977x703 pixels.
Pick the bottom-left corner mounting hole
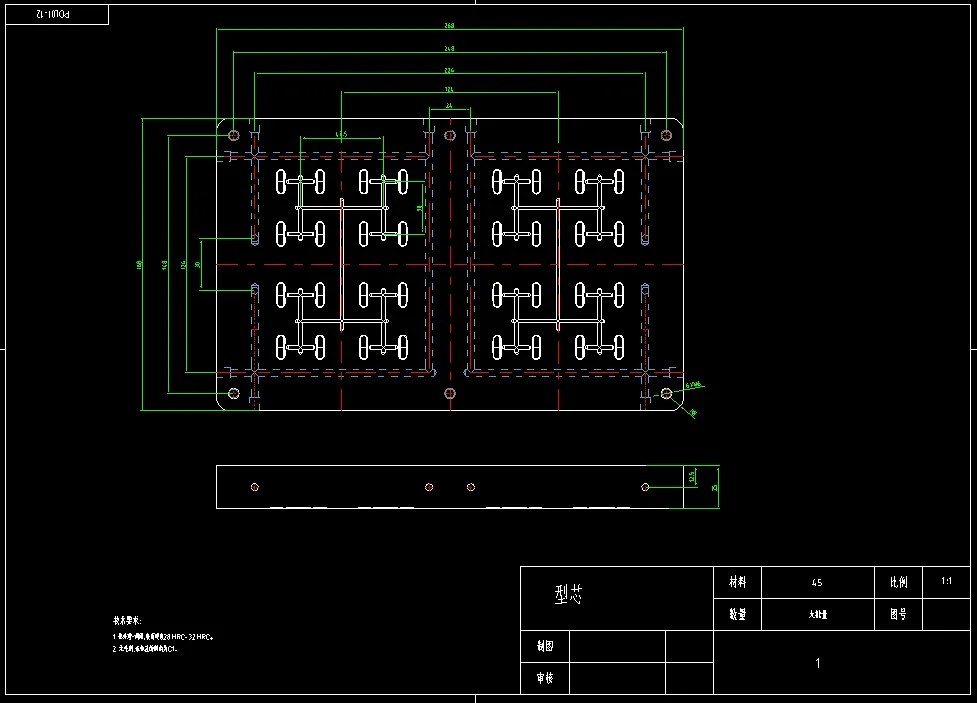tap(234, 393)
